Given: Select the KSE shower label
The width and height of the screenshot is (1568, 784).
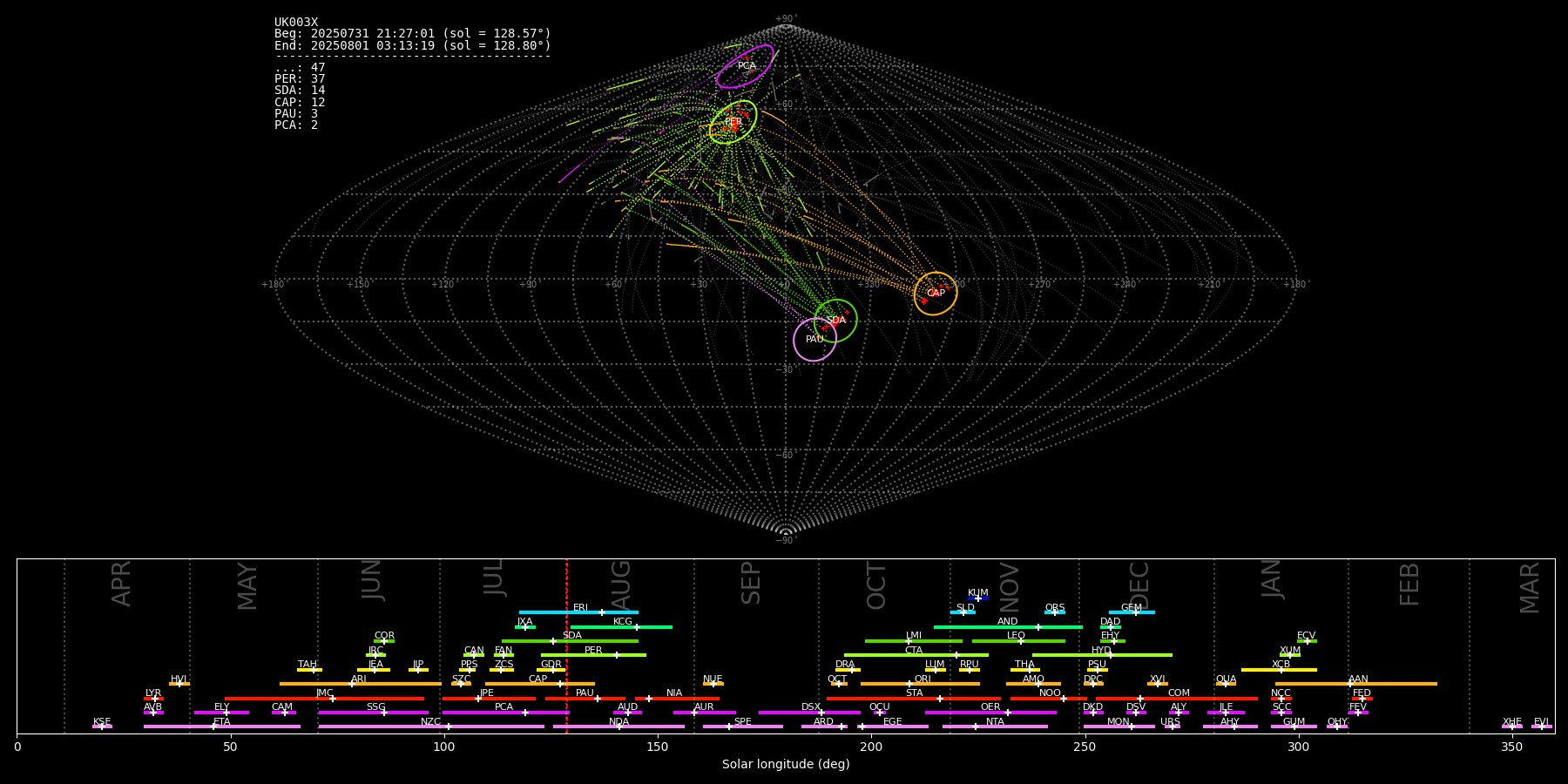Looking at the screenshot, I should (102, 721).
